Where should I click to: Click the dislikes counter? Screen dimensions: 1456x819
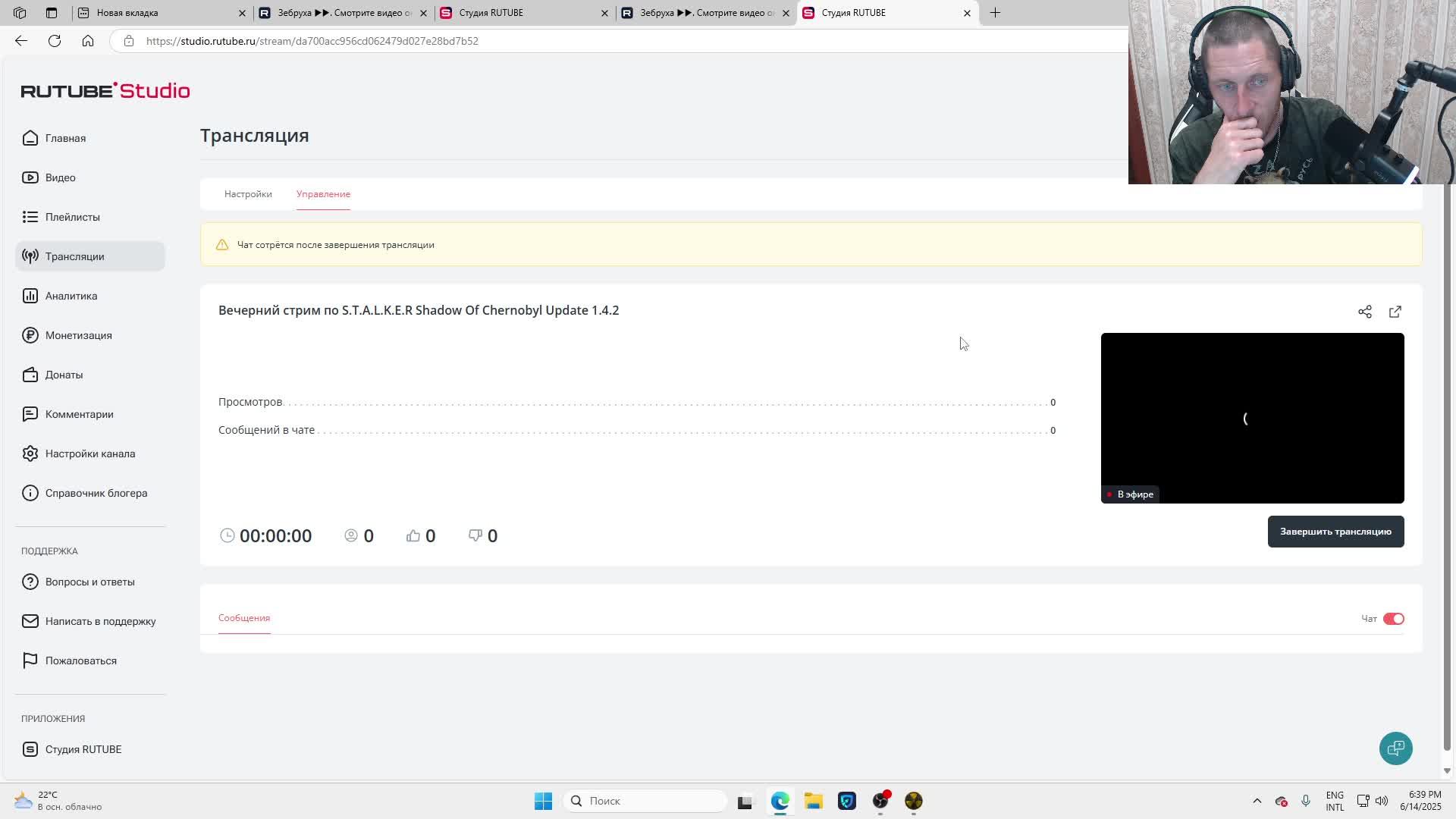(483, 535)
